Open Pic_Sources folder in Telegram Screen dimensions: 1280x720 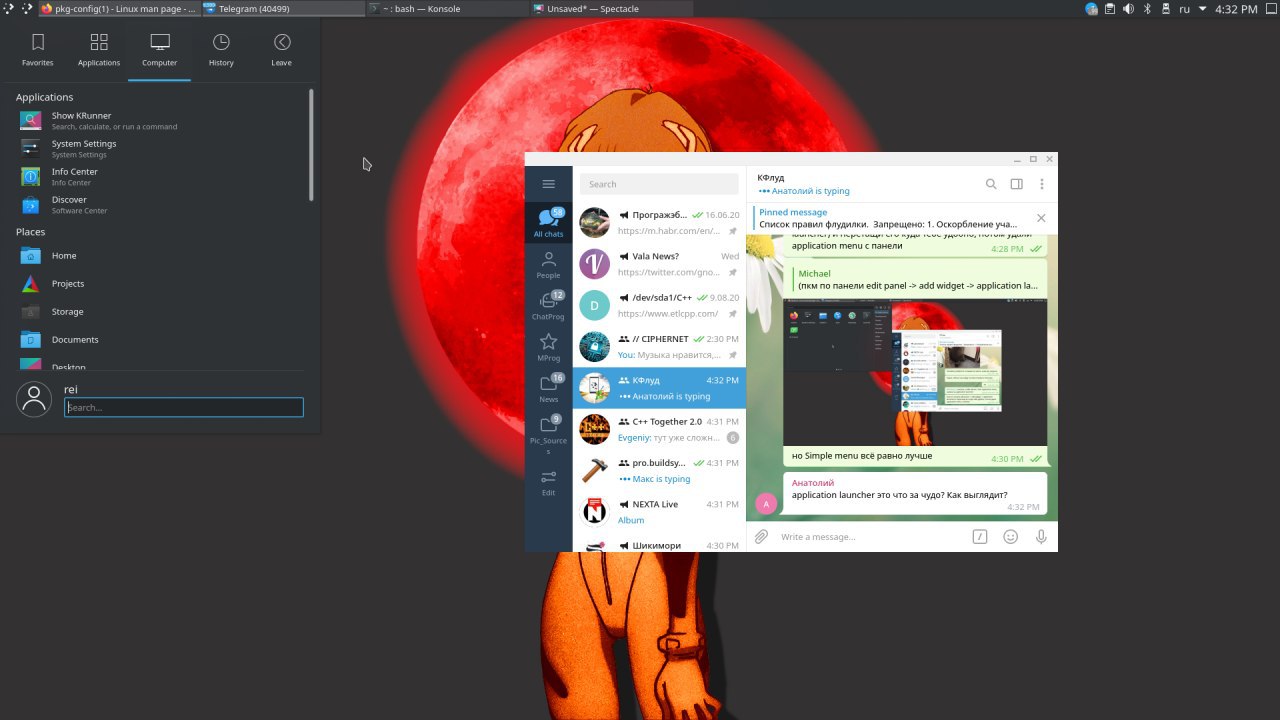pyautogui.click(x=548, y=433)
